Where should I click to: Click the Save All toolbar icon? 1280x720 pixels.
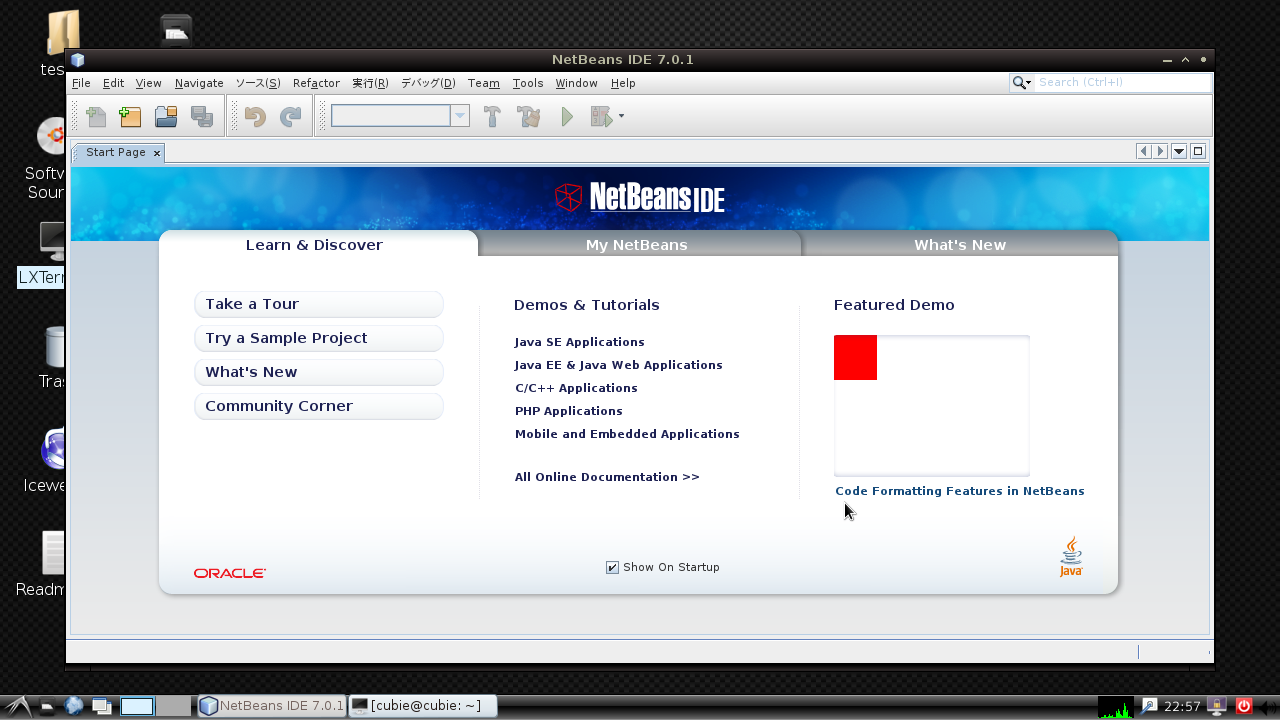(201, 117)
